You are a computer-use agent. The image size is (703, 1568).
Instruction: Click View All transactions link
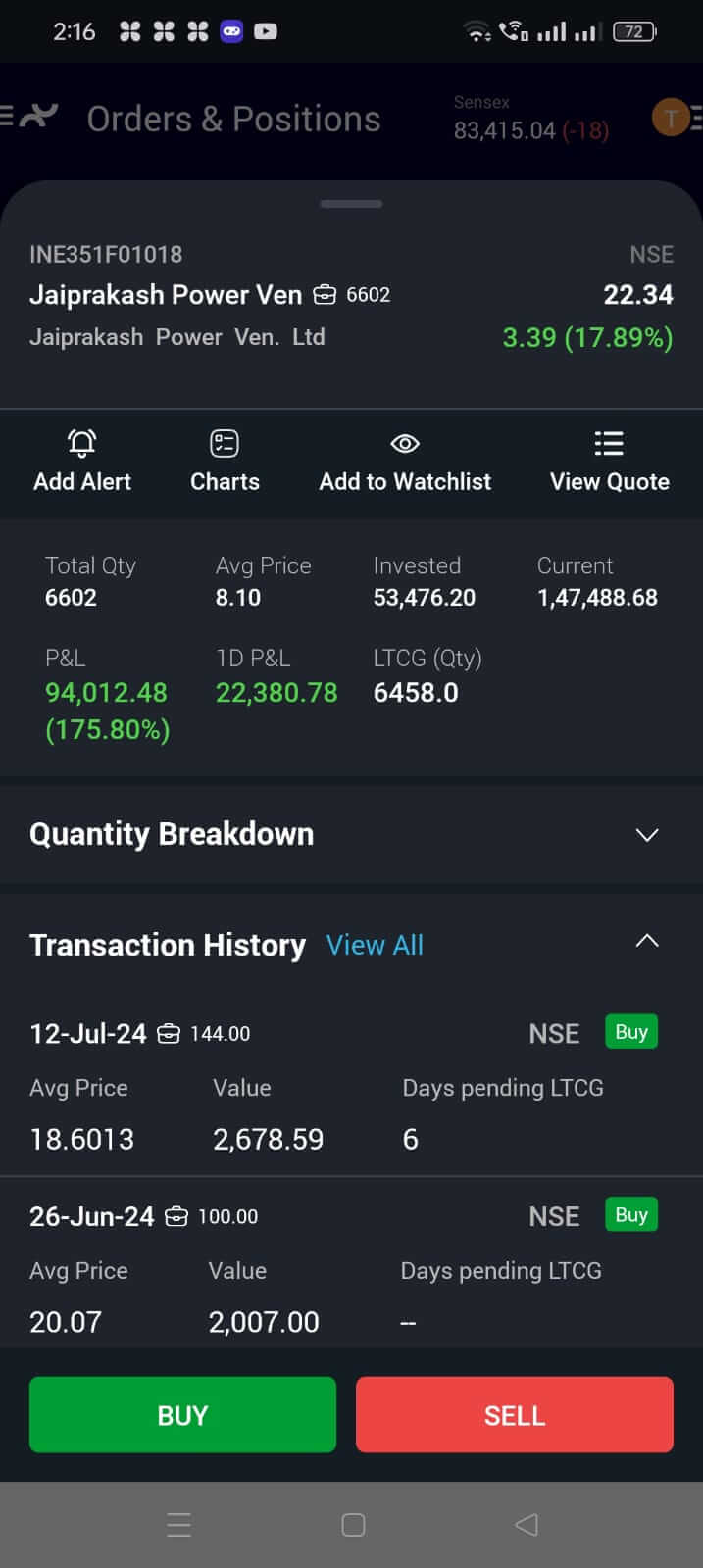tap(375, 945)
